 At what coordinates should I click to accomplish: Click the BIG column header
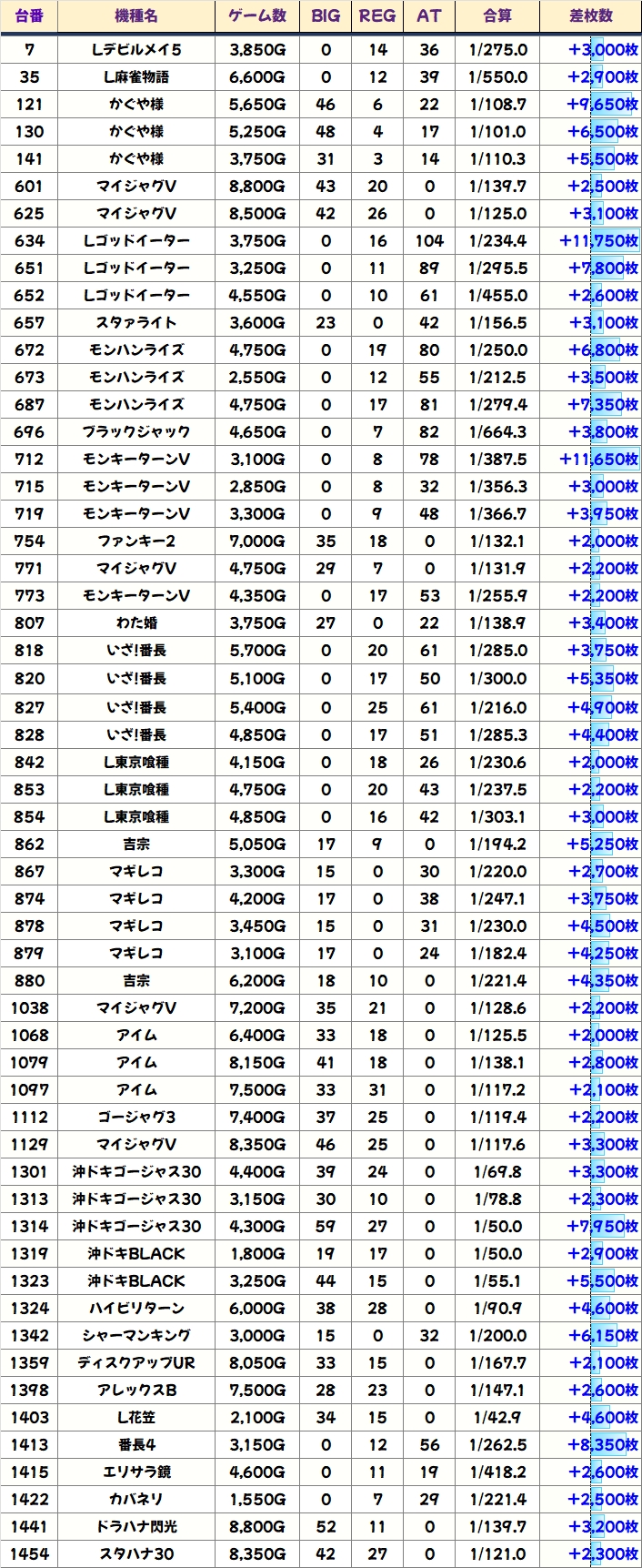326,15
